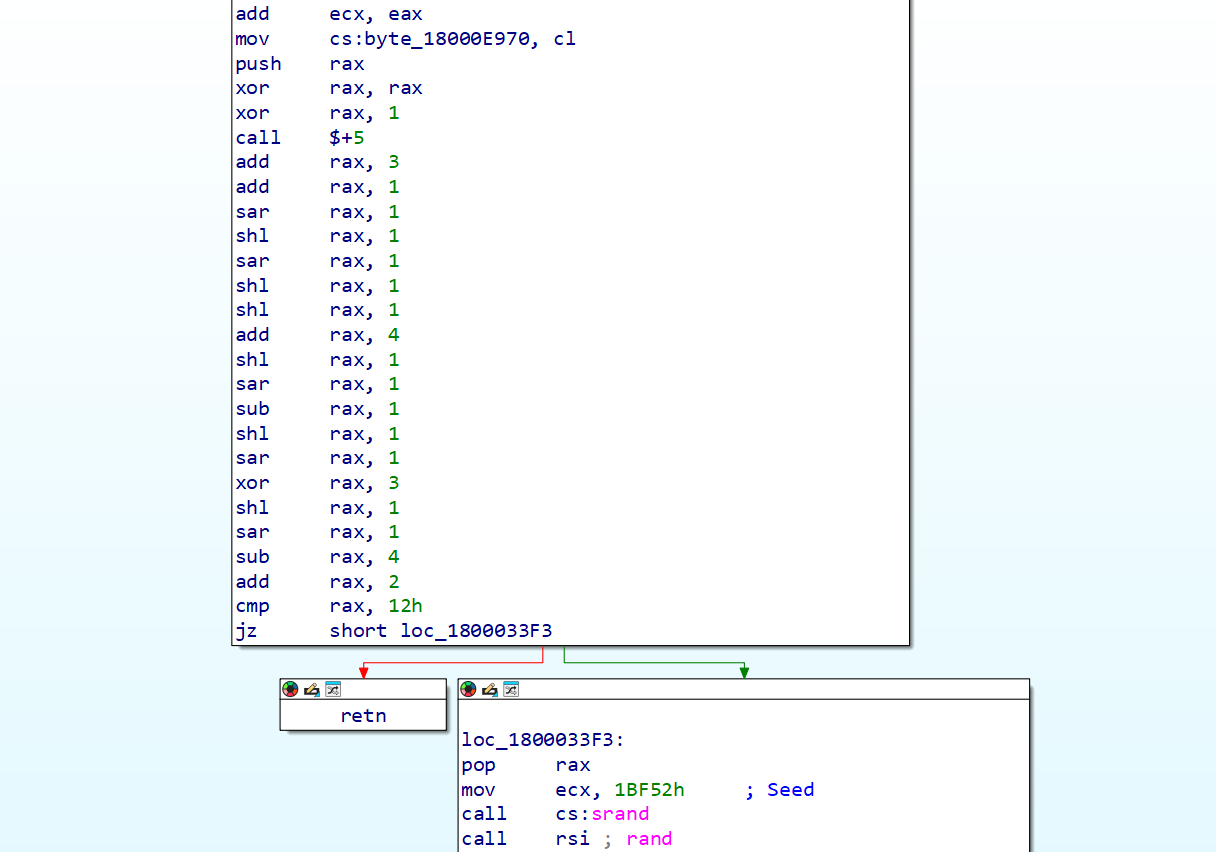Click the edit pencil icon on loc_1800033F3 node
The image size is (1216, 852).
coord(489,689)
